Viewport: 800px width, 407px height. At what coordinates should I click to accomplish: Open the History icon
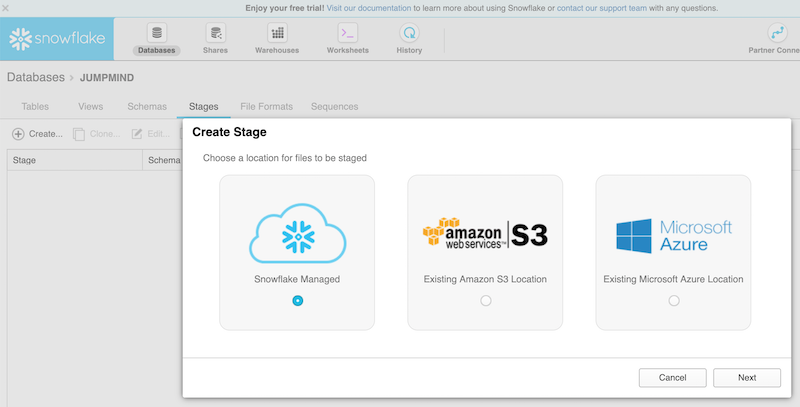click(x=409, y=33)
